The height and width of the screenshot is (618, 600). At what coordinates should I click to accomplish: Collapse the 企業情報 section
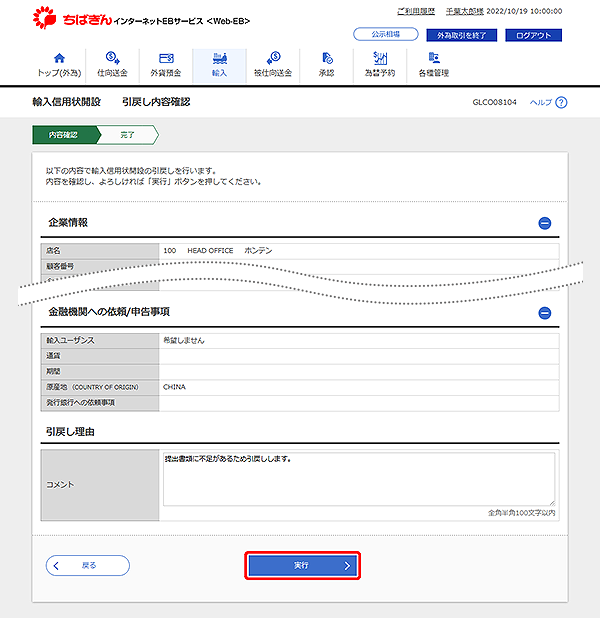[x=544, y=223]
